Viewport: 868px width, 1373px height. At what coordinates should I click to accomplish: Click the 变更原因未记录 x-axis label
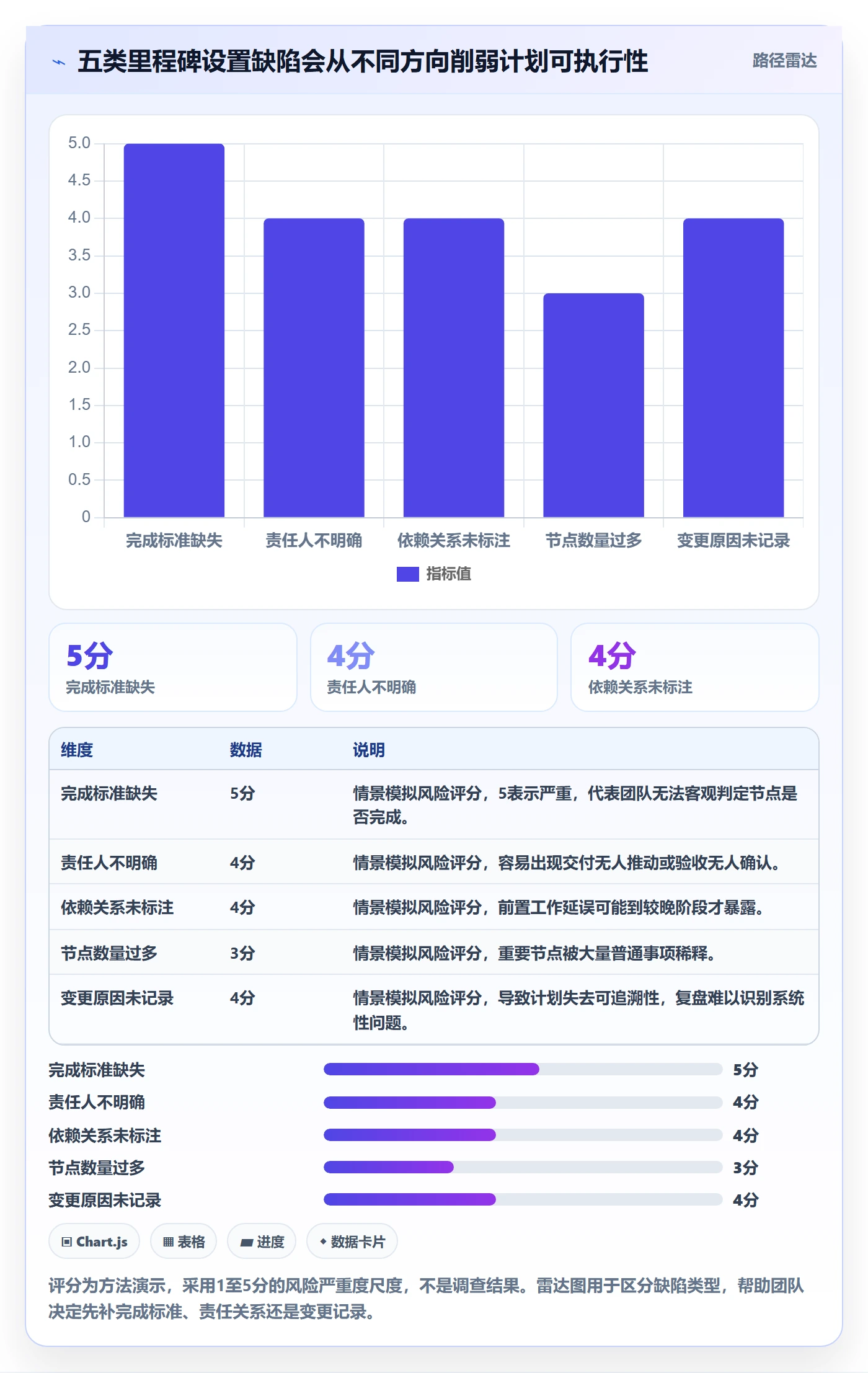[x=733, y=541]
